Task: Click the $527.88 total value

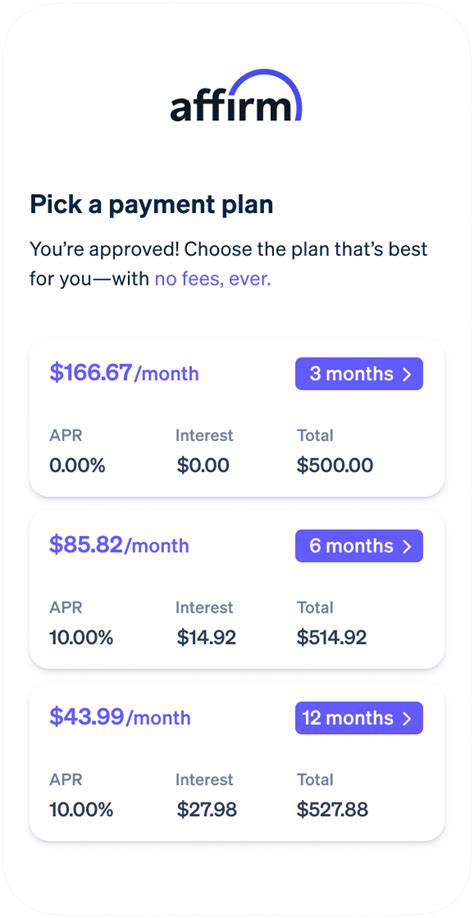Action: [332, 810]
